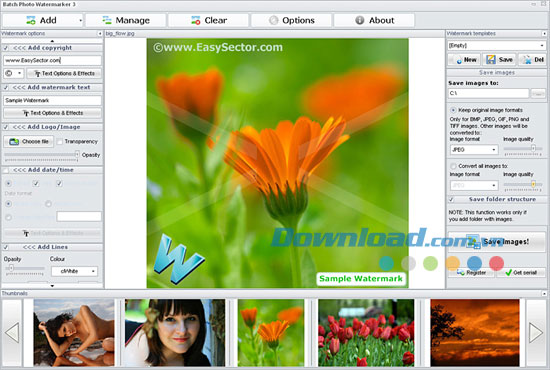This screenshot has height=370, width=550.
Task: Select the dark-haired woman portrait thumbnail
Action: [175, 332]
